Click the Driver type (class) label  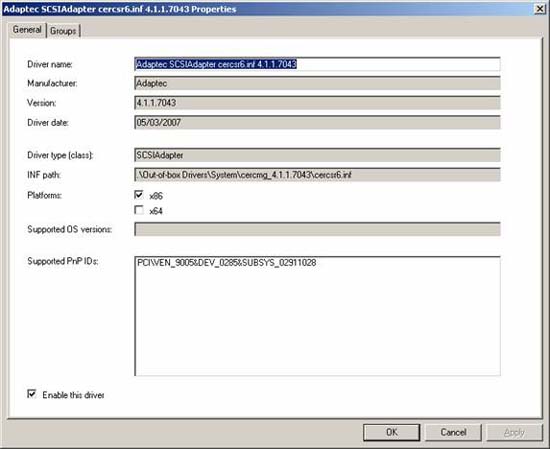click(60, 155)
